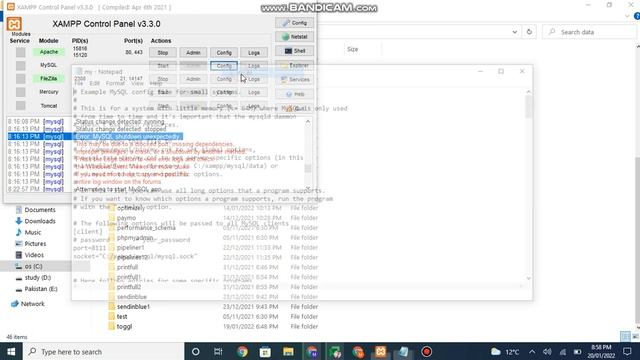Switch to XAMPP on taskbar
640x360 pixels.
click(x=380, y=351)
